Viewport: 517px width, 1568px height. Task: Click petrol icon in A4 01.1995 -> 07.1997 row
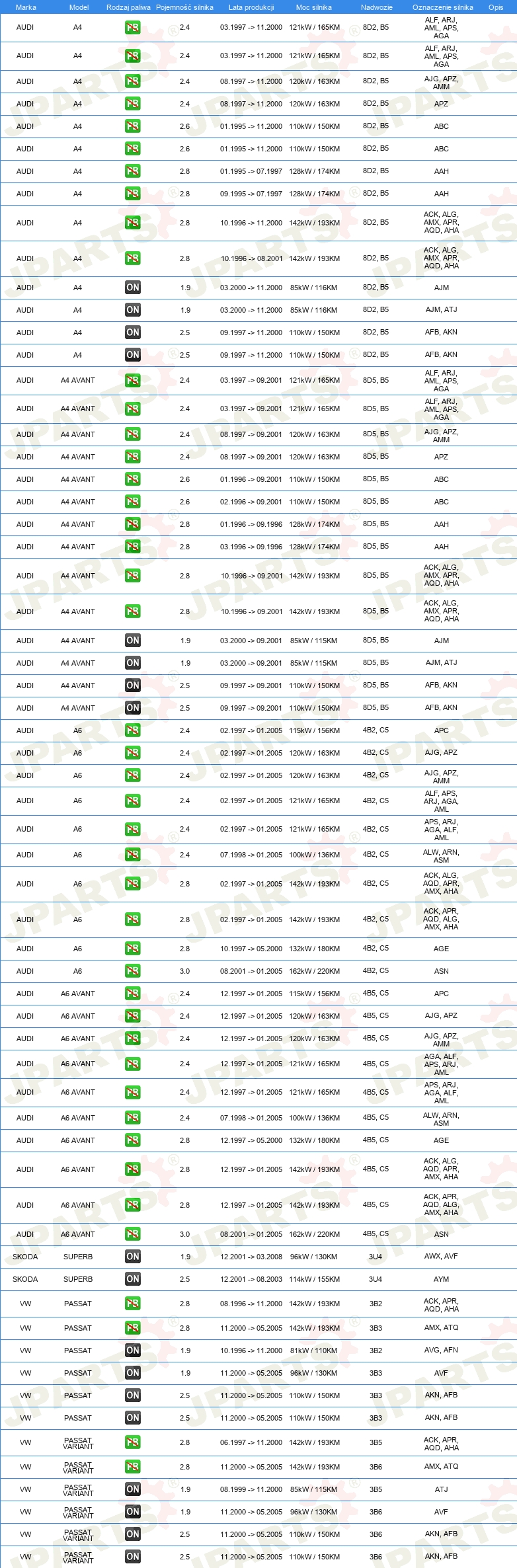coord(132,171)
